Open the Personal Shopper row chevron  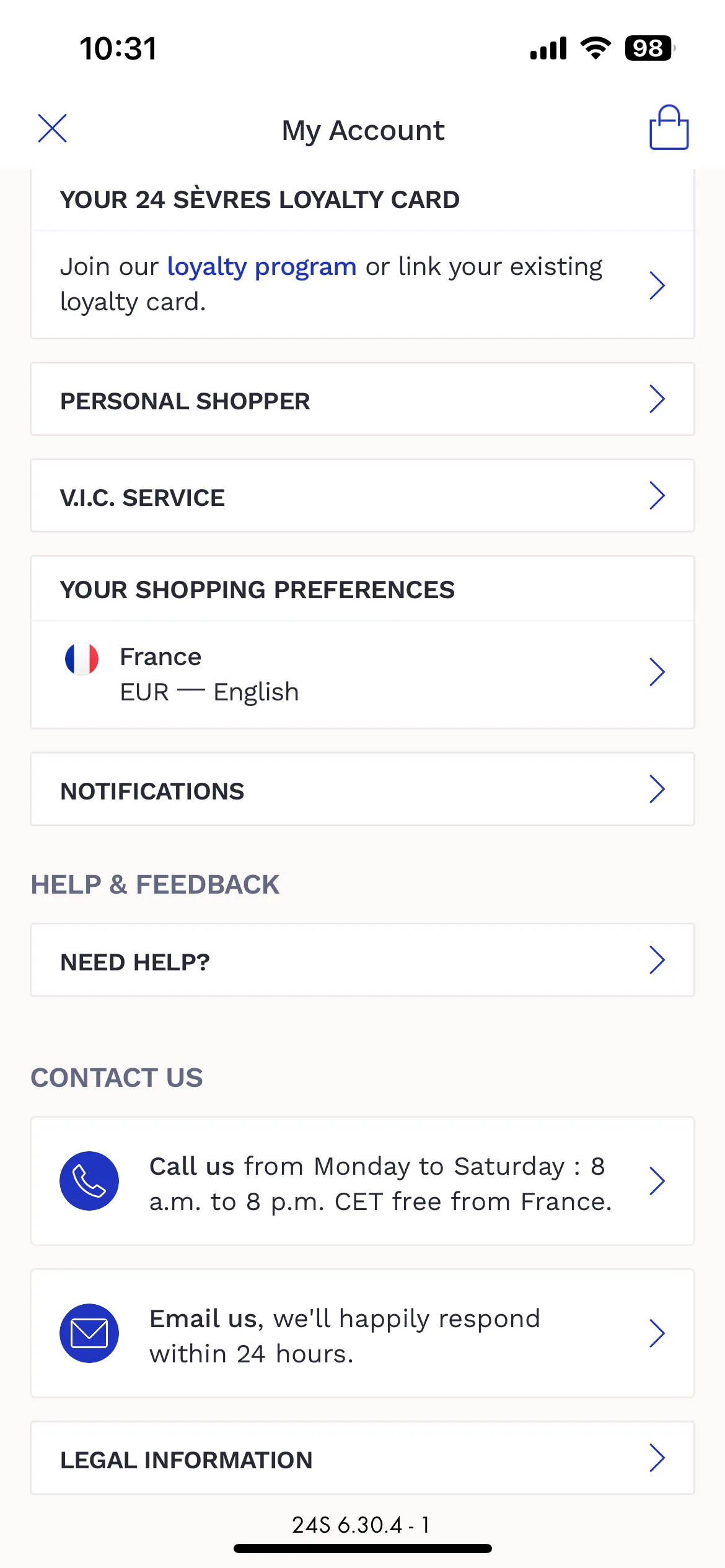point(657,399)
